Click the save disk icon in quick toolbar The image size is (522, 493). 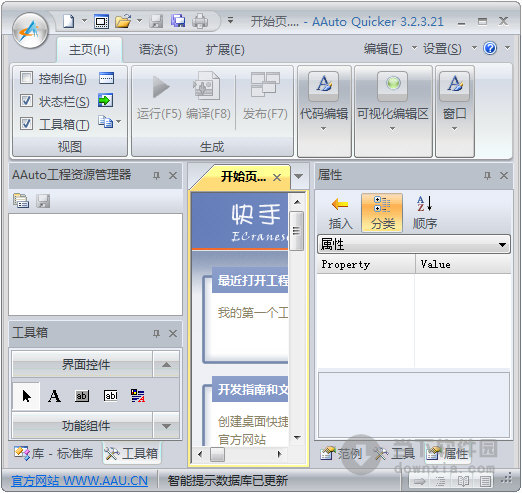(x=156, y=22)
